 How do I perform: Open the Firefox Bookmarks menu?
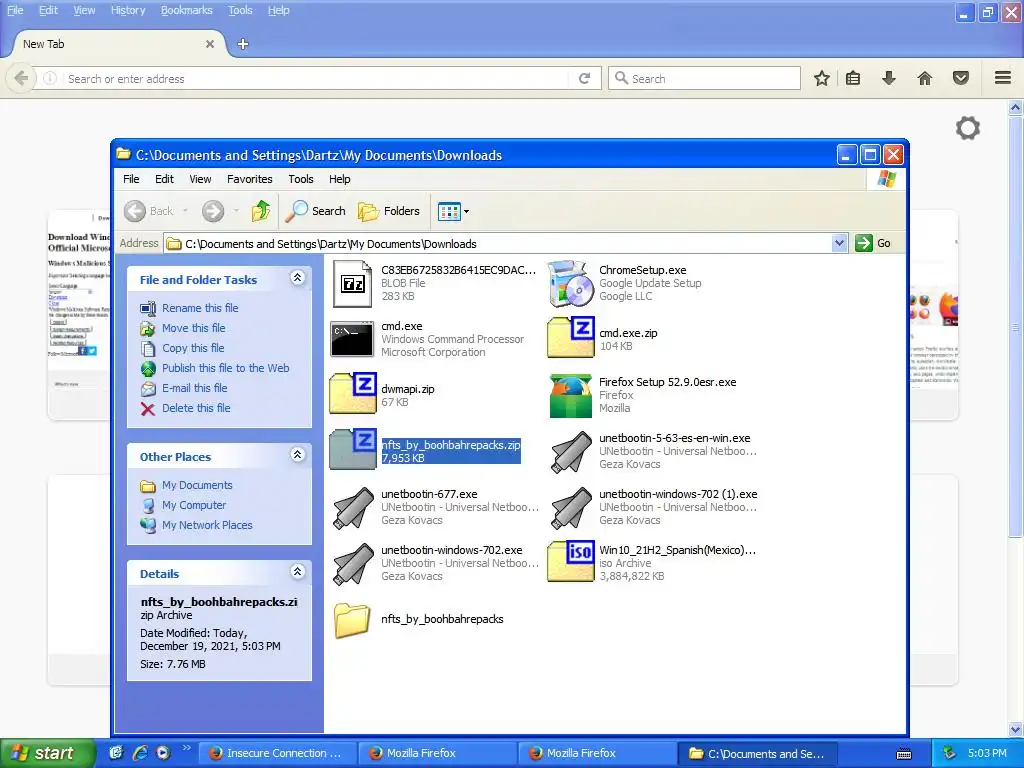point(187,10)
